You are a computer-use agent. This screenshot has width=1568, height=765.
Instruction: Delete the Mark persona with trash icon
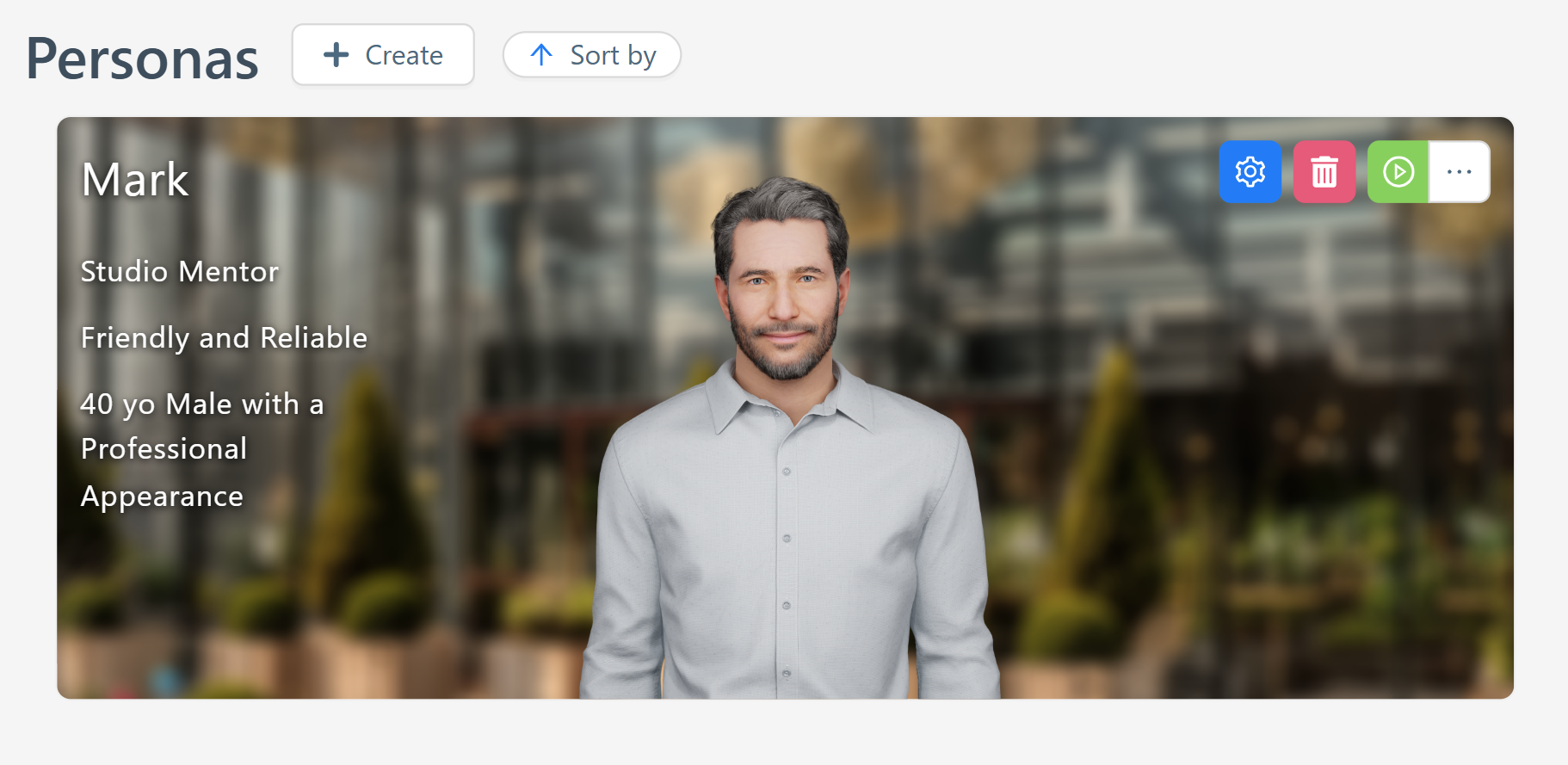(x=1324, y=172)
